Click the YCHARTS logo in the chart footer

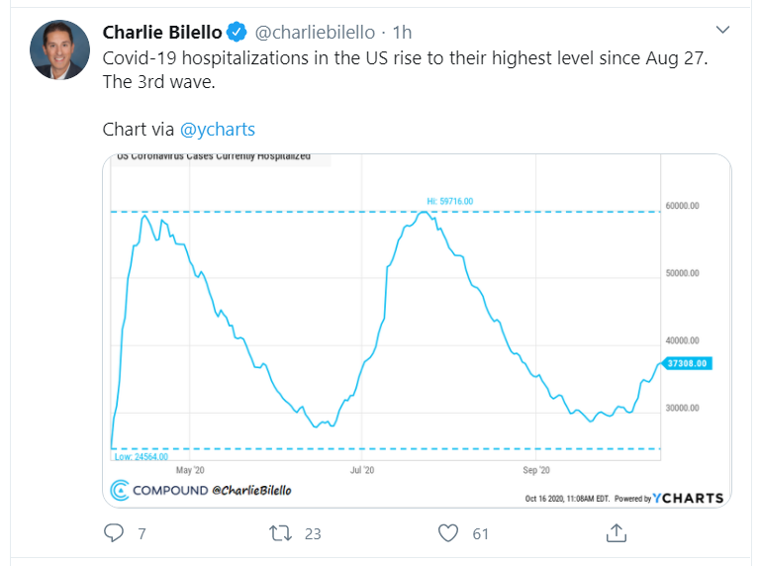689,497
